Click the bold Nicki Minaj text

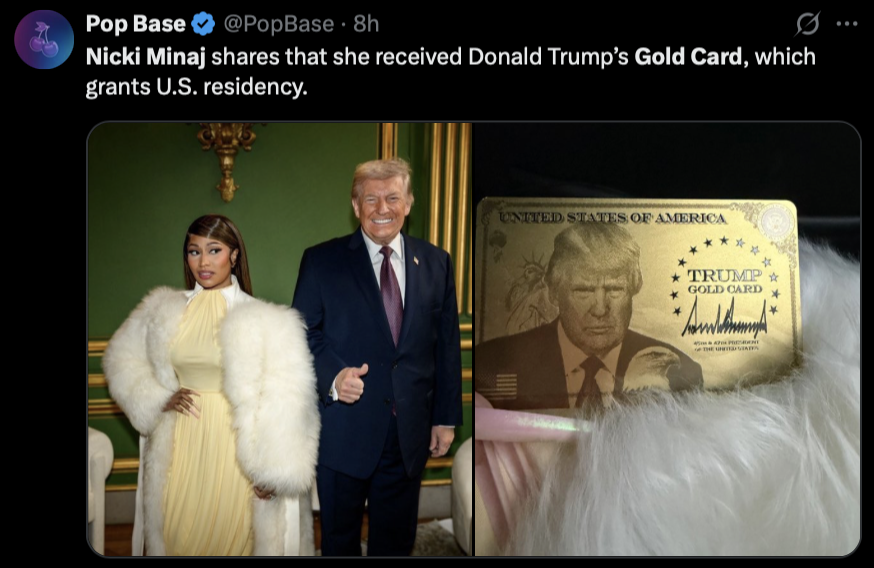(x=145, y=56)
